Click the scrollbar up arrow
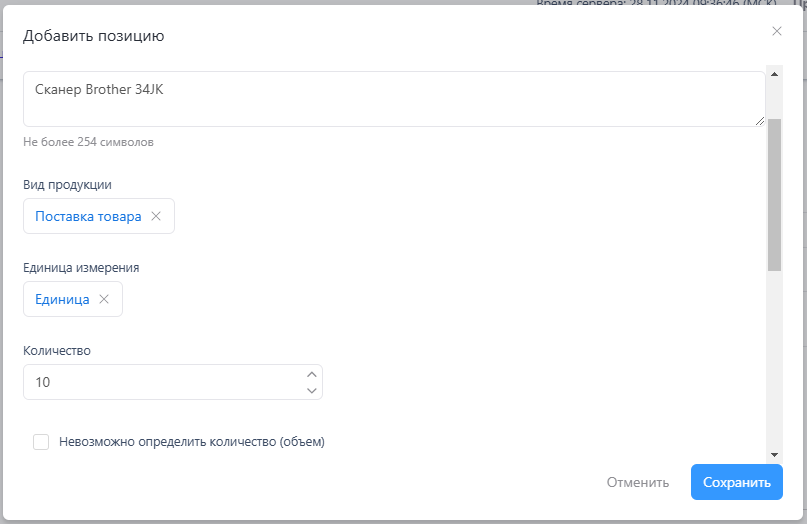The height and width of the screenshot is (524, 807). 774,73
